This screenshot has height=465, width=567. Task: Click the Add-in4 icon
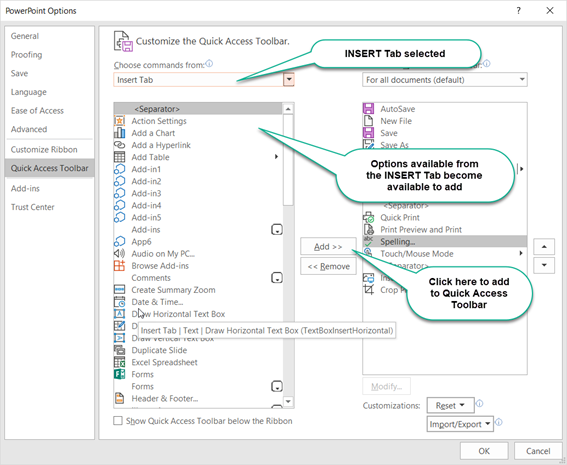click(x=119, y=205)
